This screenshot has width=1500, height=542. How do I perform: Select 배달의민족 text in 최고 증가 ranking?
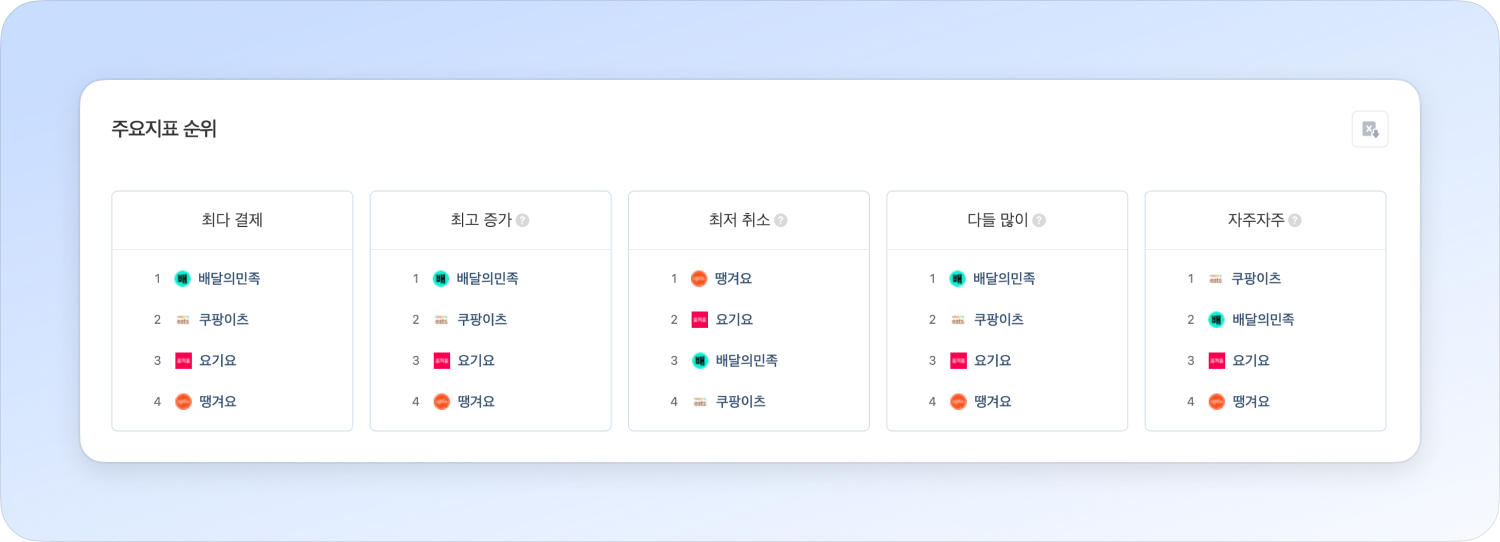(487, 279)
